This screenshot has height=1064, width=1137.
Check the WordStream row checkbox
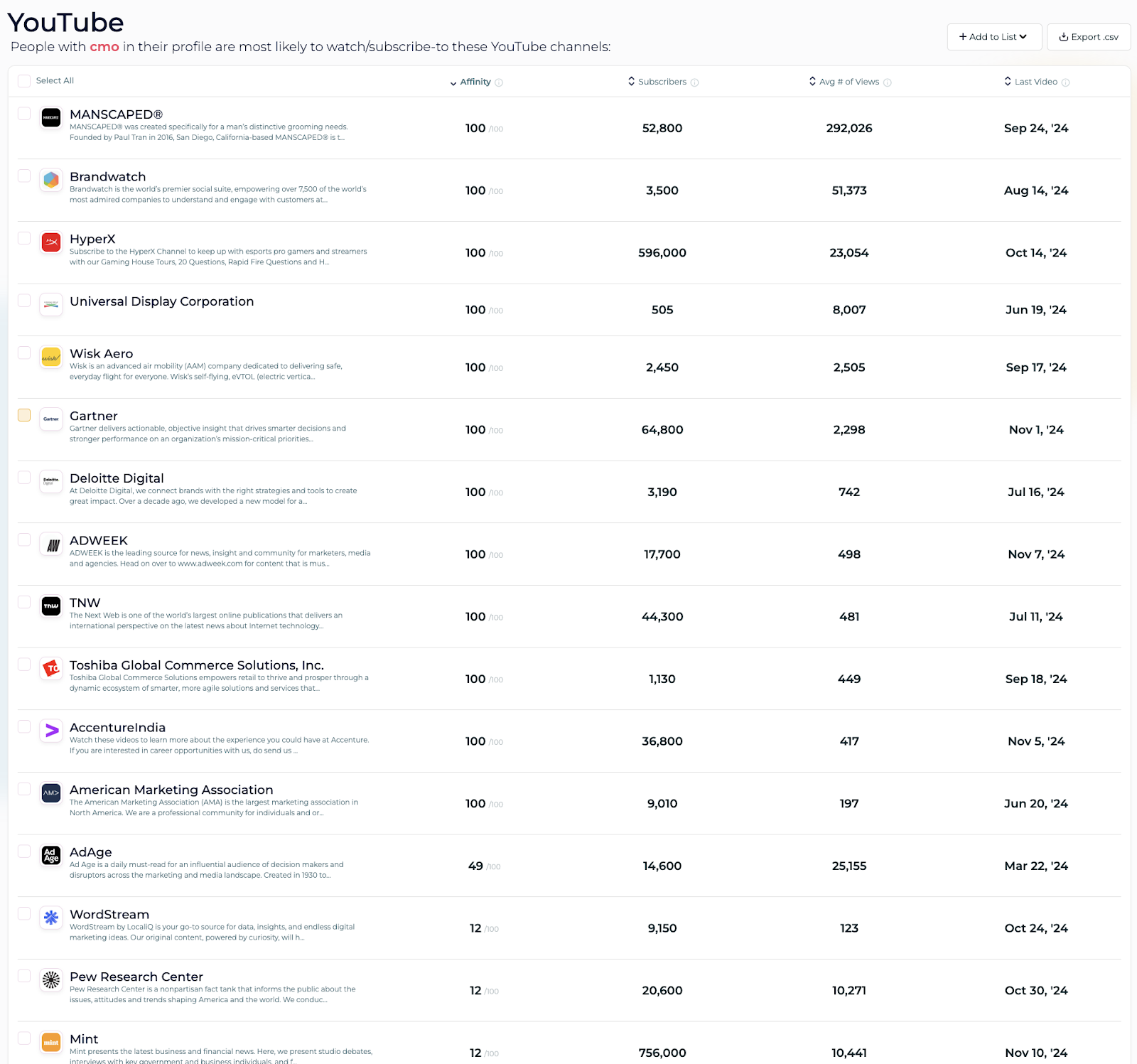coord(24,913)
